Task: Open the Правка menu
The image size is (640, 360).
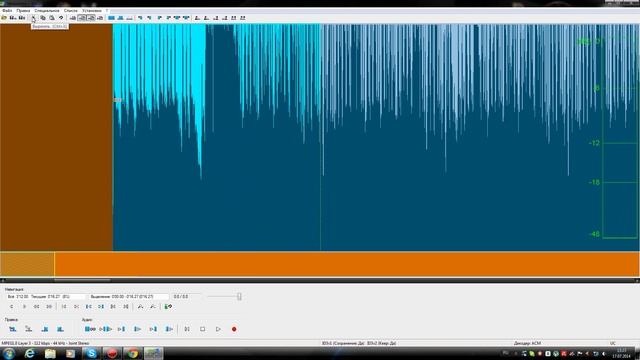Action: point(23,11)
